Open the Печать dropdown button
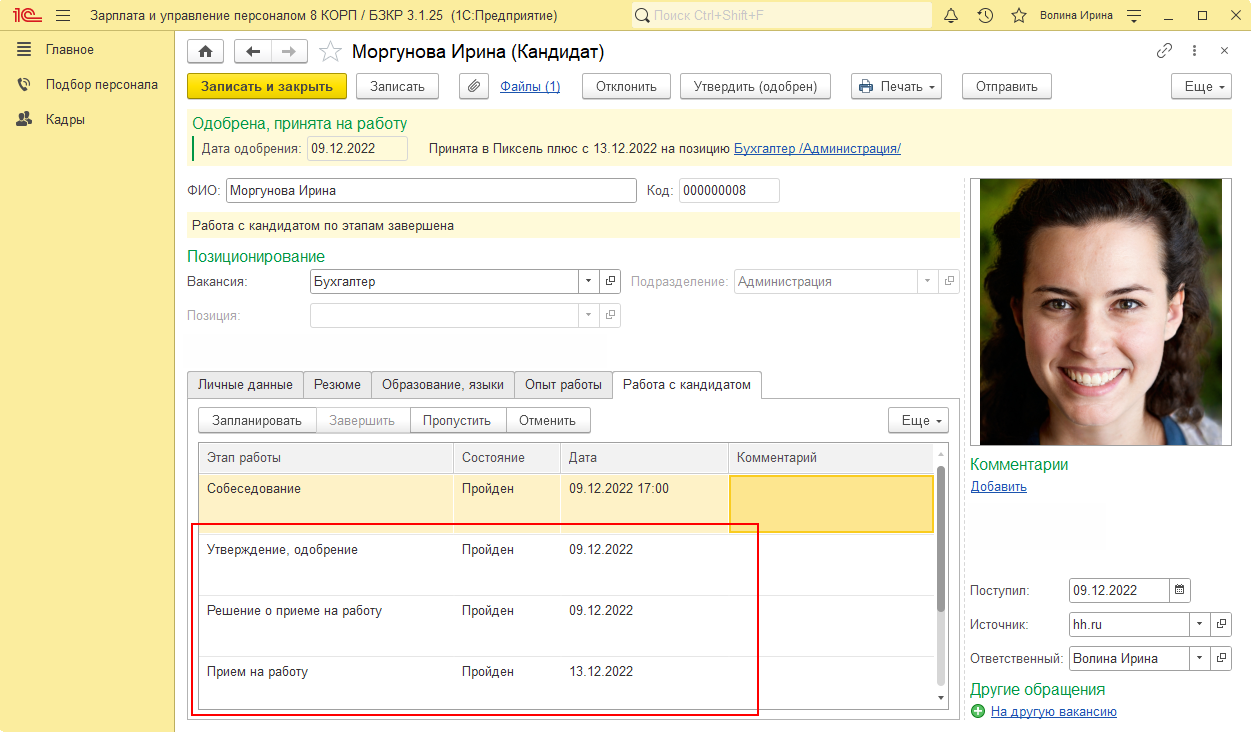Viewport: 1251px width, 732px height. (x=896, y=86)
